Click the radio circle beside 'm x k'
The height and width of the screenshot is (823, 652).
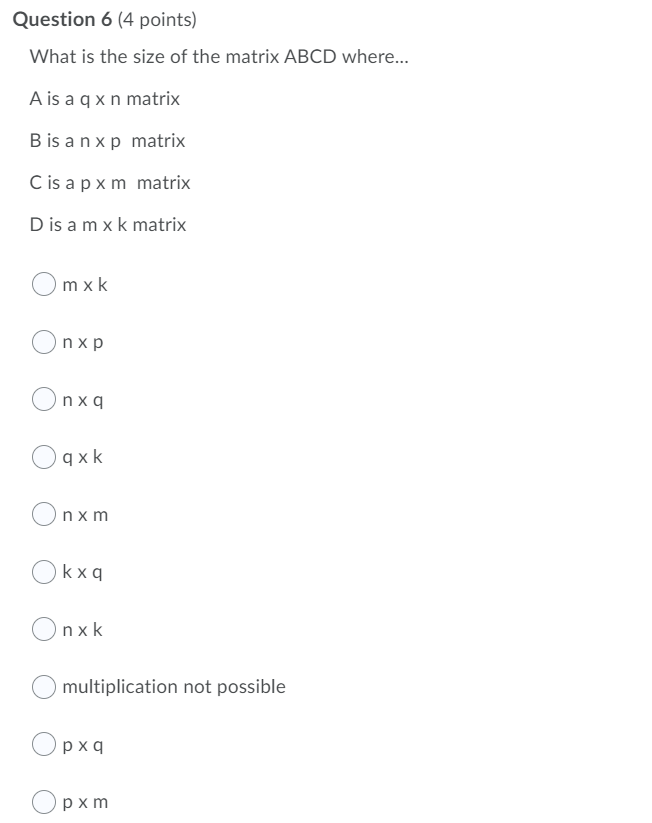point(44,285)
